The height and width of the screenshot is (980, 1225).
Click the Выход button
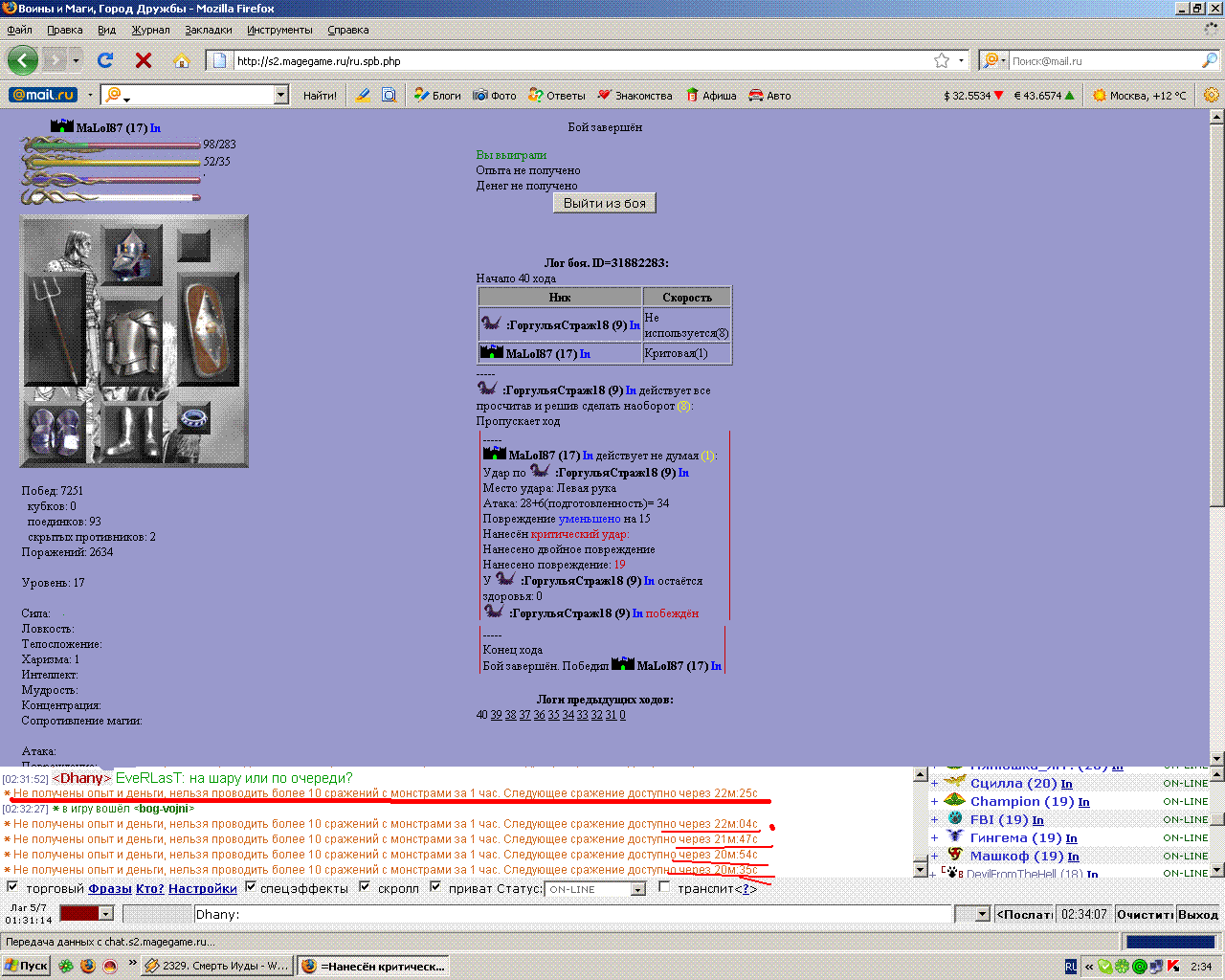coord(1198,914)
